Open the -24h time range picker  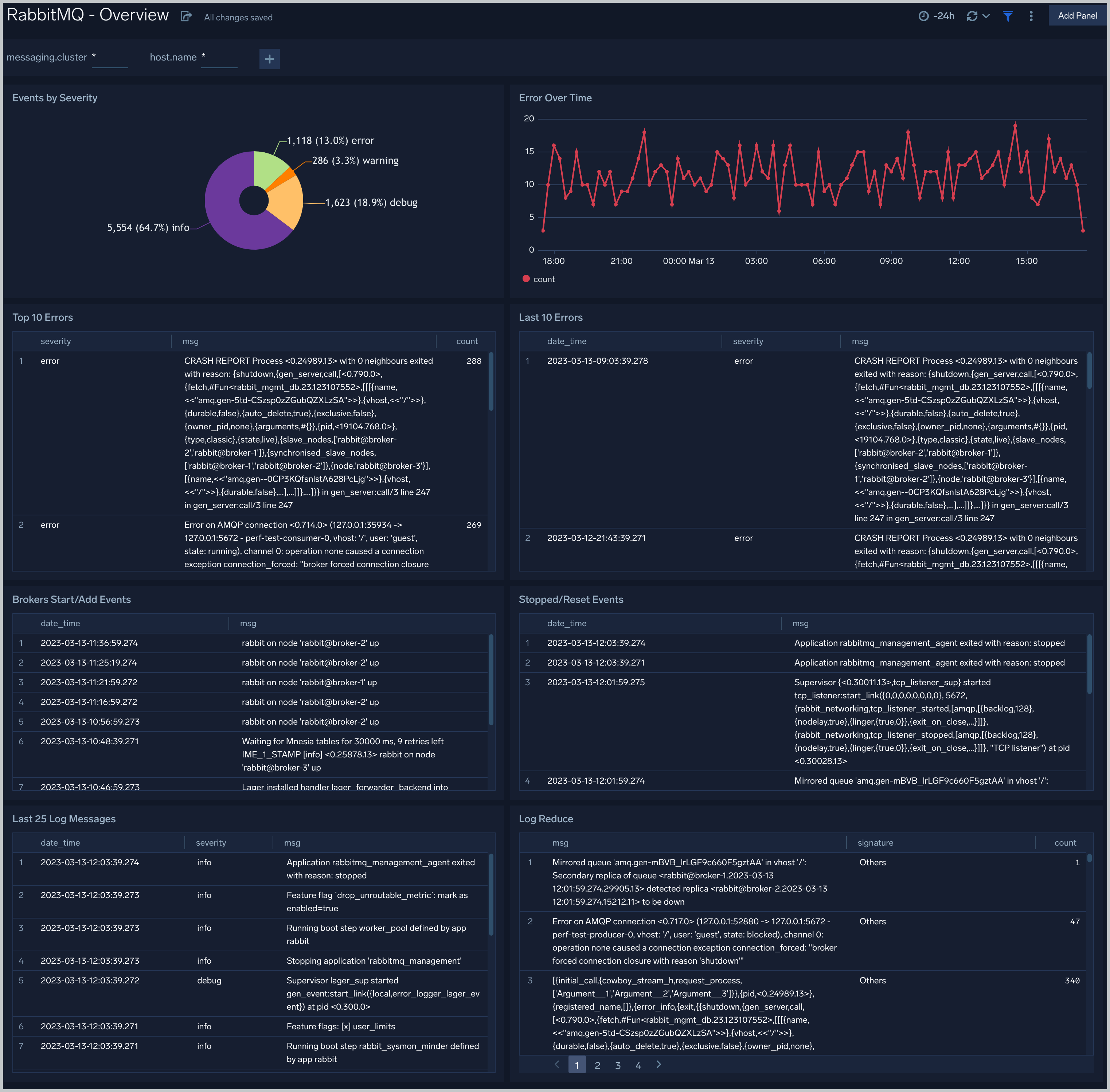click(x=936, y=16)
